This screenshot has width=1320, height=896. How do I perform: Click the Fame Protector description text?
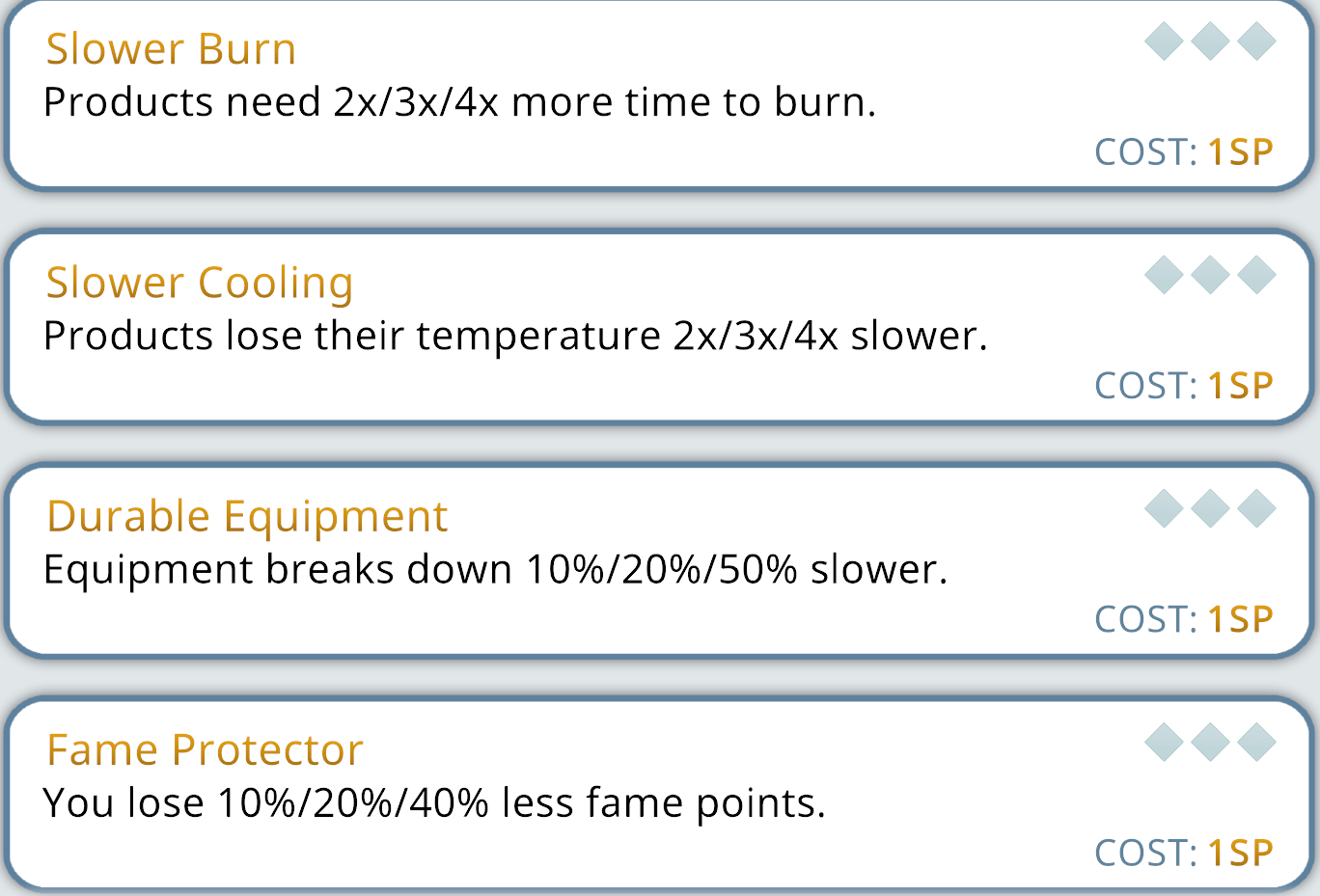[434, 802]
